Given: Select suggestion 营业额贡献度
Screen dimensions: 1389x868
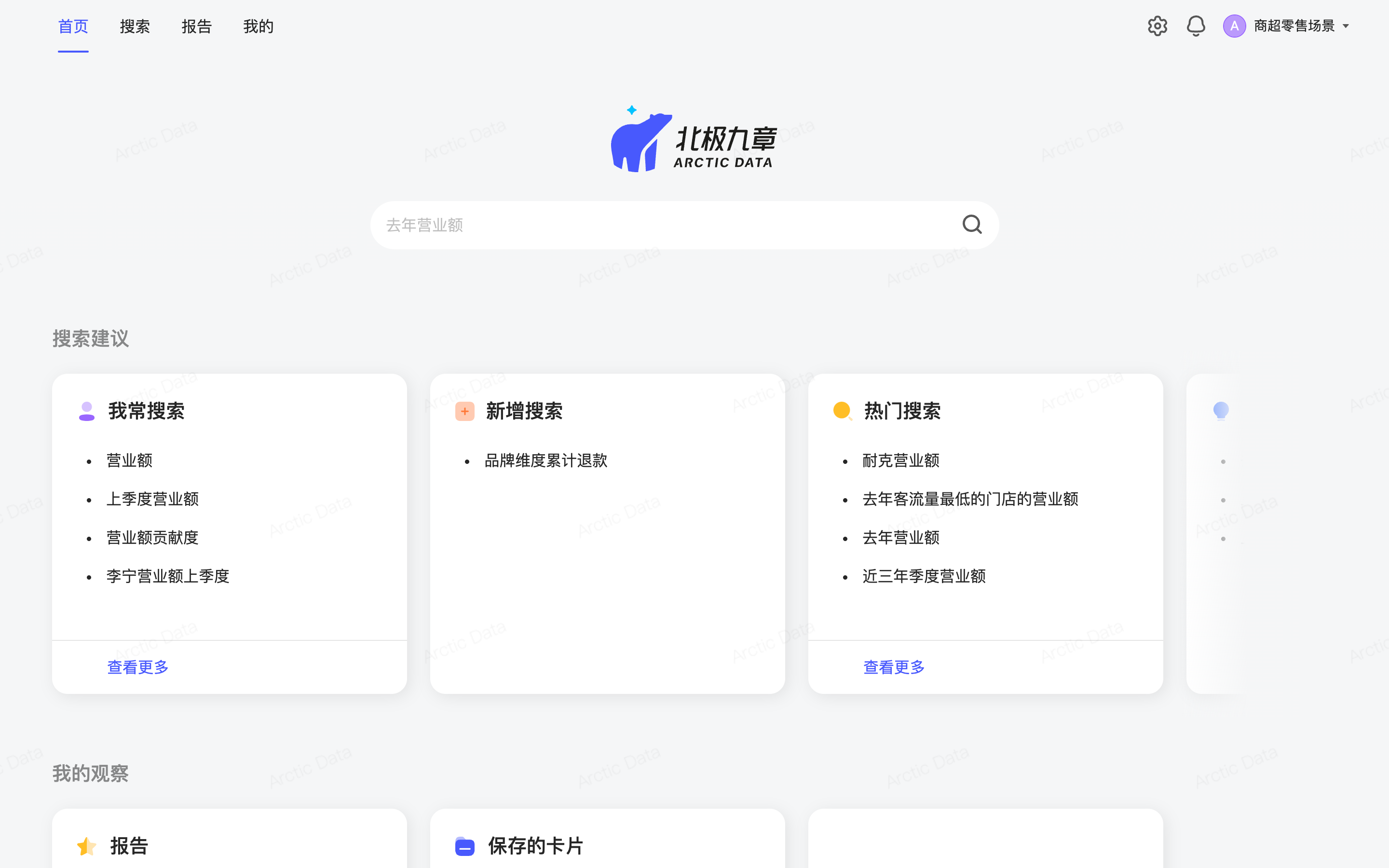Looking at the screenshot, I should (x=153, y=537).
